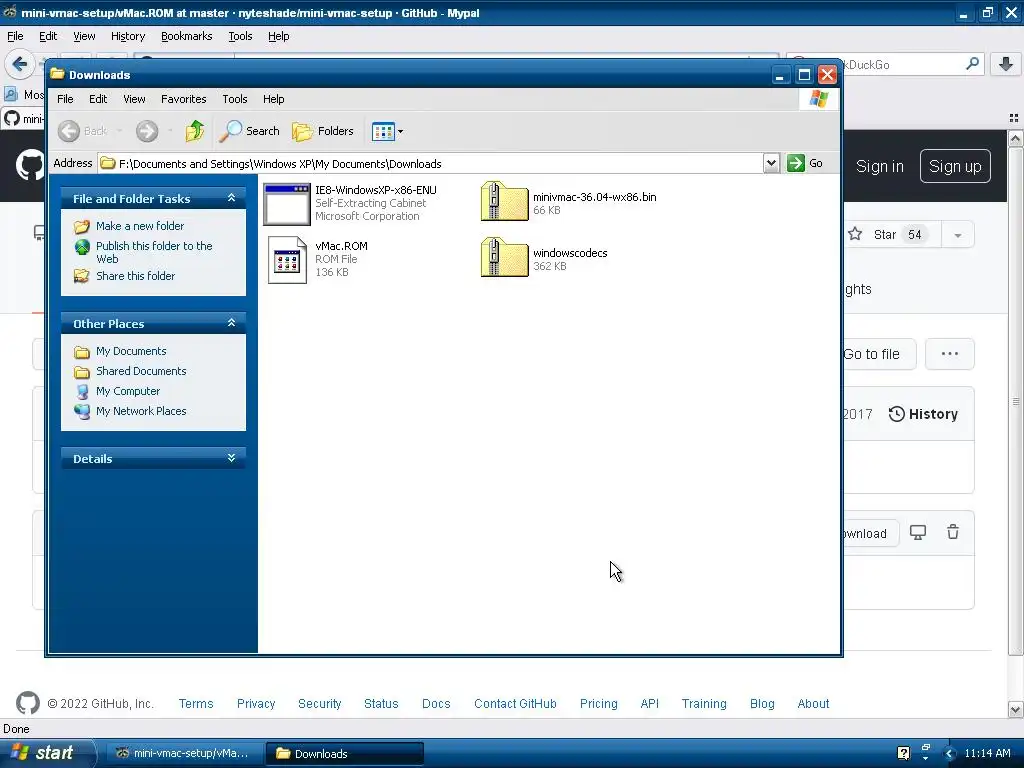Open the Explorer Favorites menu
This screenshot has height=768, width=1024.
184,99
